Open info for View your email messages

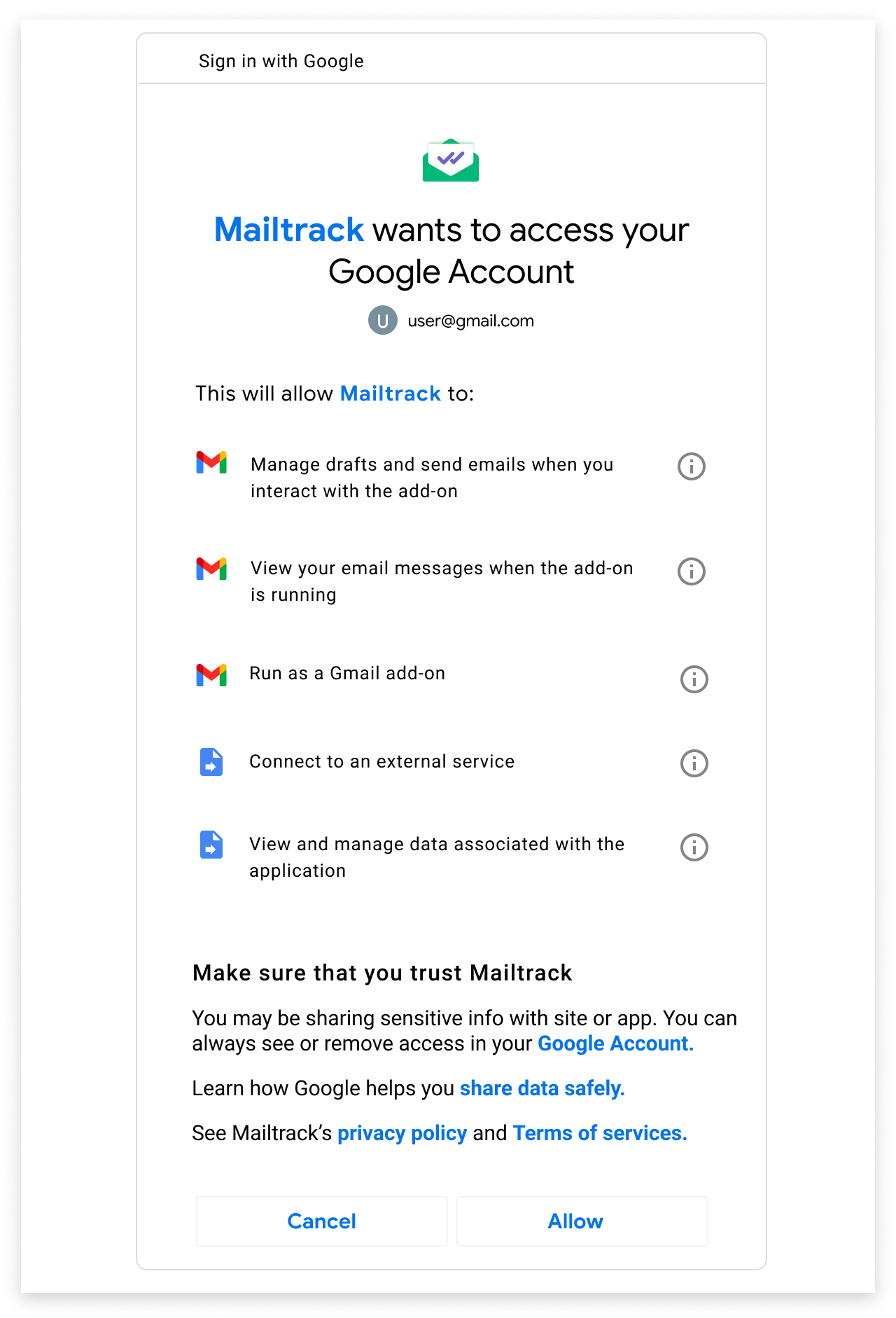point(692,571)
